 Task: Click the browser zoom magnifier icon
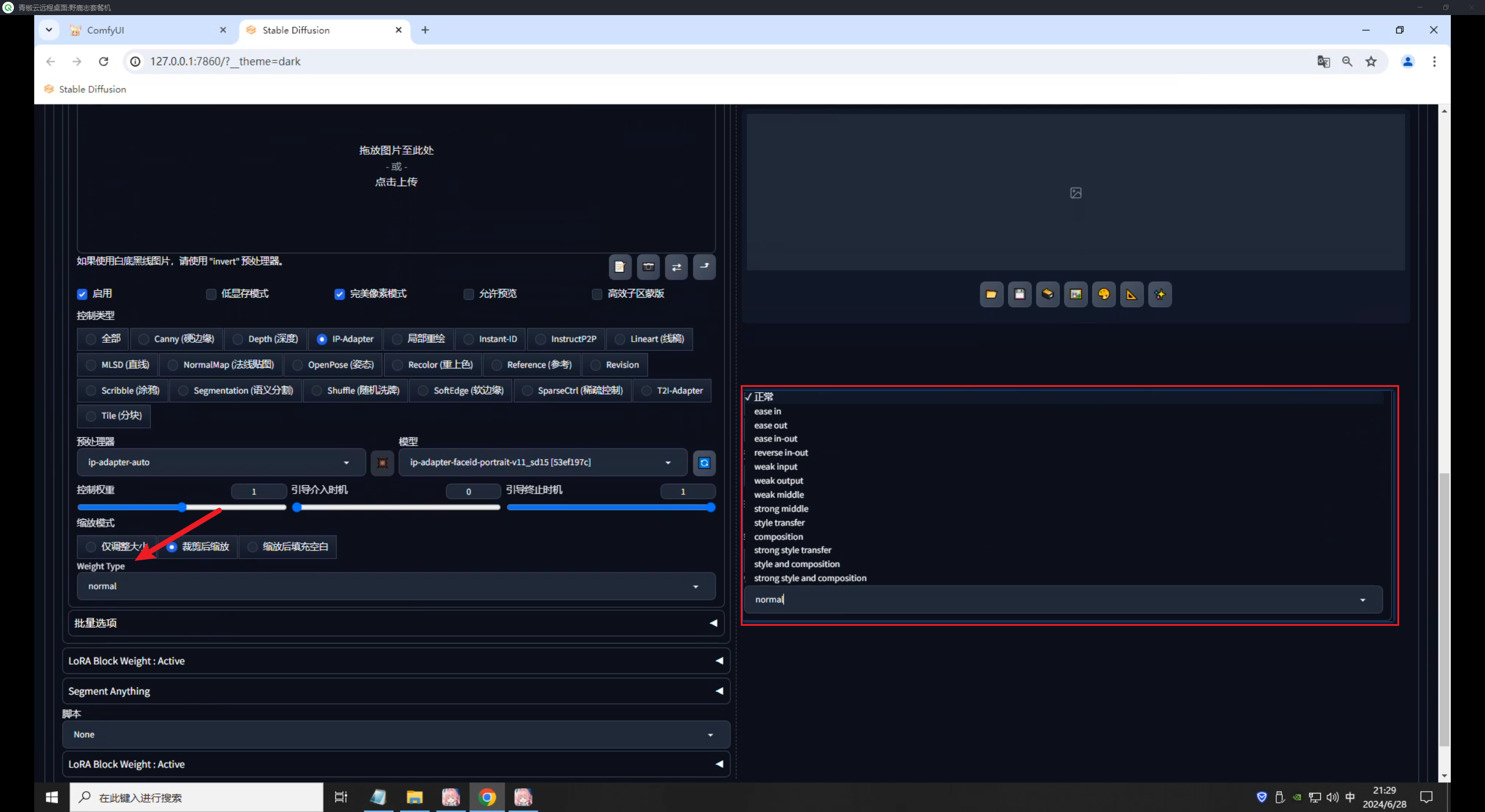coord(1347,61)
